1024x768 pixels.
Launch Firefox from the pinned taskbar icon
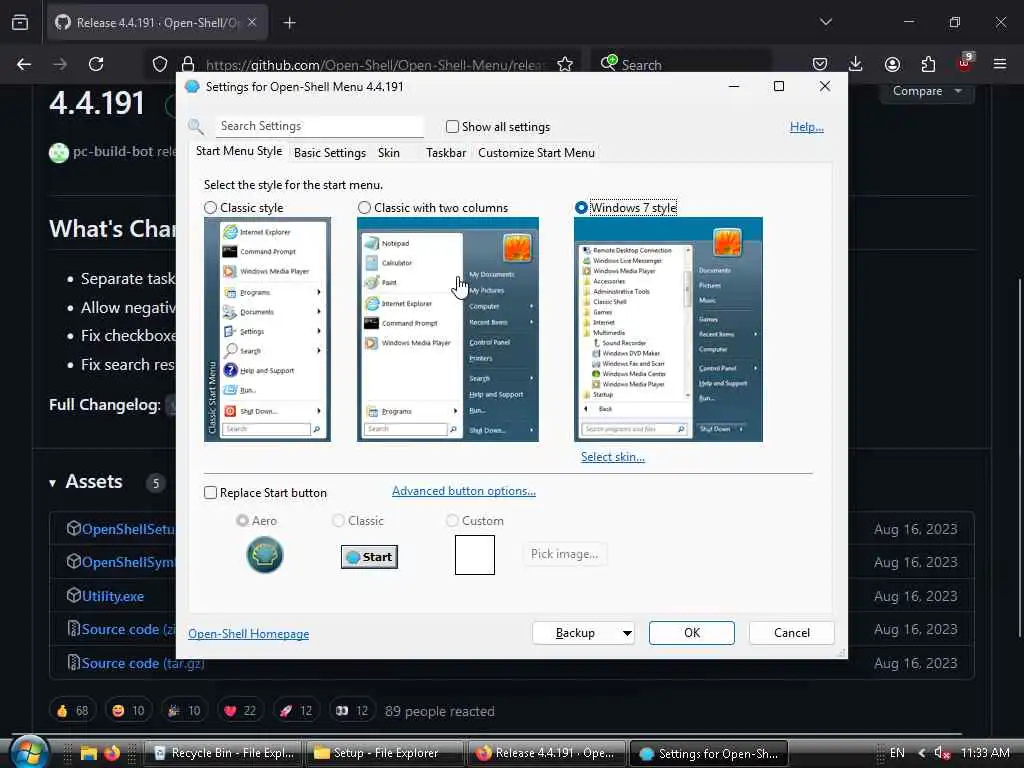tap(112, 753)
